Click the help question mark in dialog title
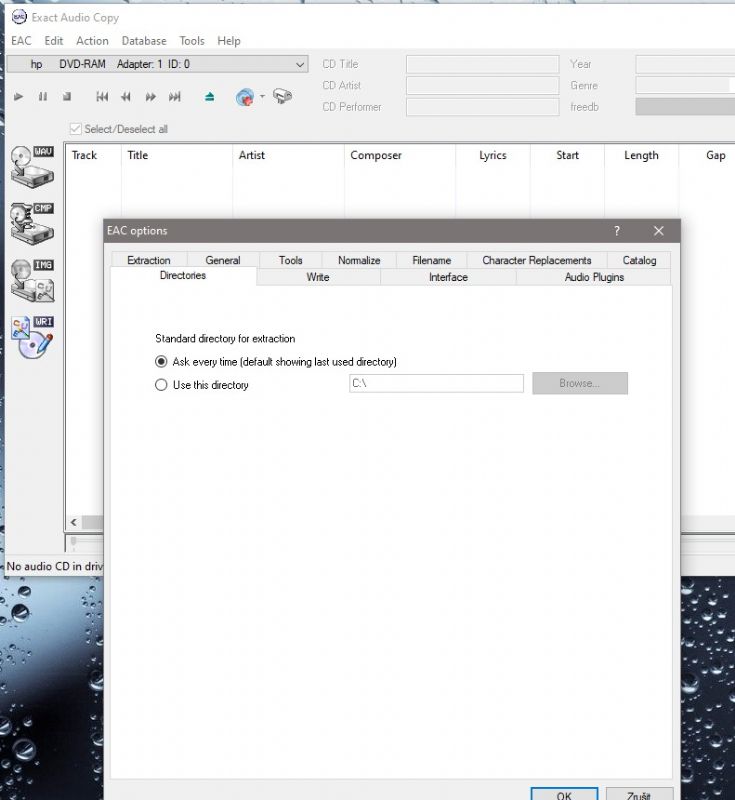 (616, 231)
